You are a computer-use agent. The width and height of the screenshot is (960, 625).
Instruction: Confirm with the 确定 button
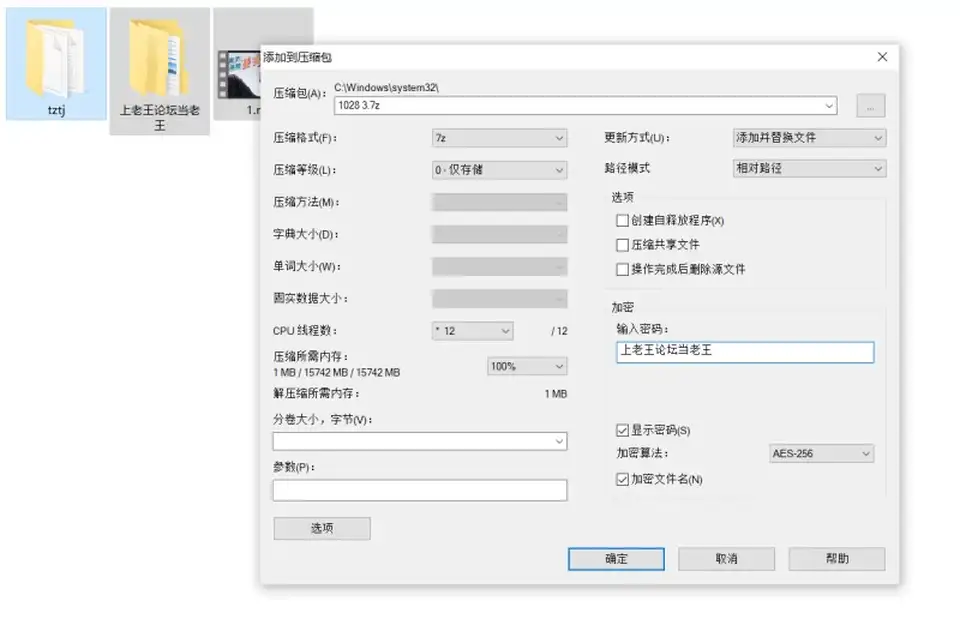[616, 559]
